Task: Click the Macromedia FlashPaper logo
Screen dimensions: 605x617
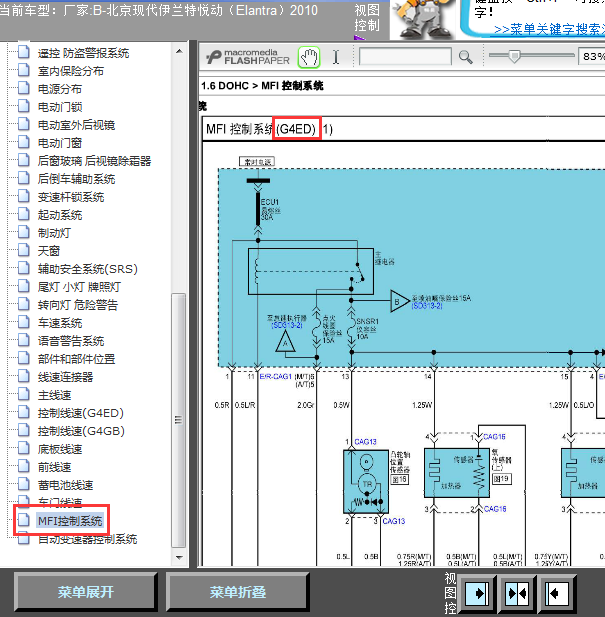Action: point(248,57)
